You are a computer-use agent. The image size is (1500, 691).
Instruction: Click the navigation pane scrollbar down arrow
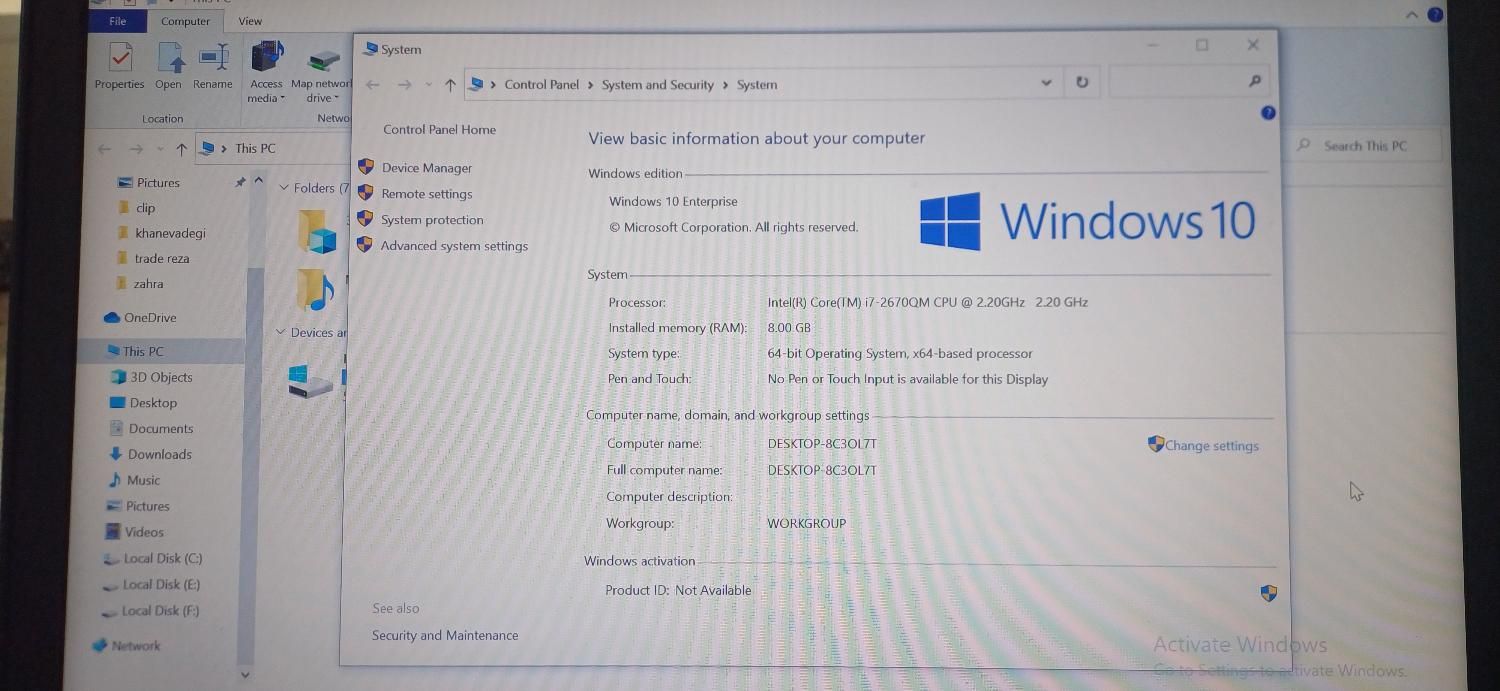click(x=246, y=675)
